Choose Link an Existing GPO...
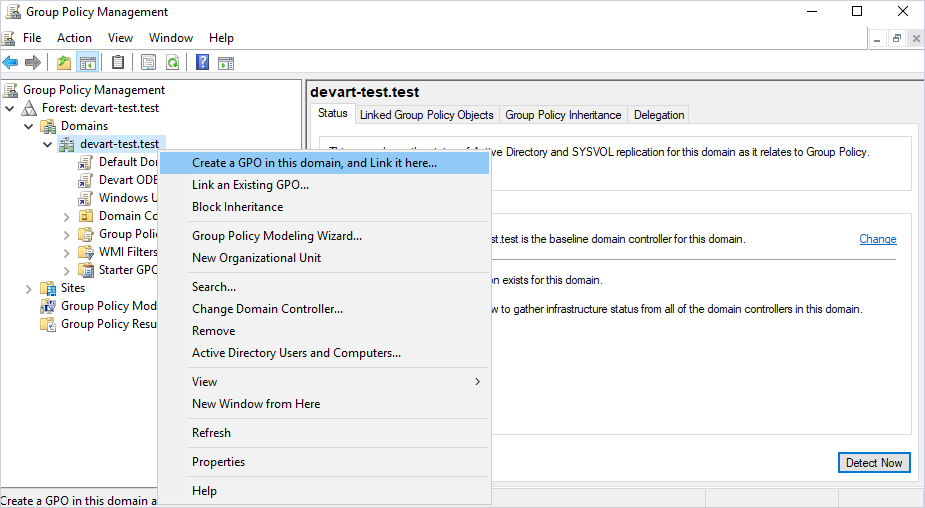Image resolution: width=925 pixels, height=508 pixels. (250, 185)
